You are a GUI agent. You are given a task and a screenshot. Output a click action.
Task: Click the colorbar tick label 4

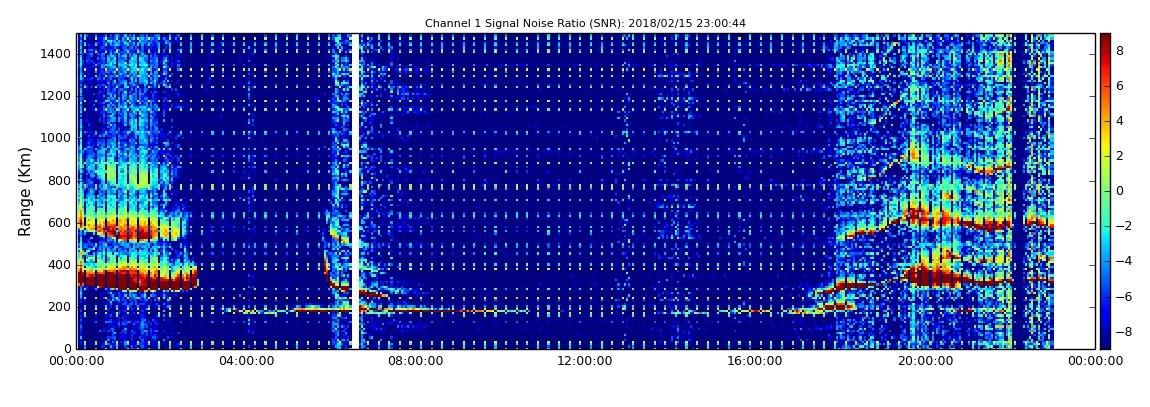(1120, 121)
